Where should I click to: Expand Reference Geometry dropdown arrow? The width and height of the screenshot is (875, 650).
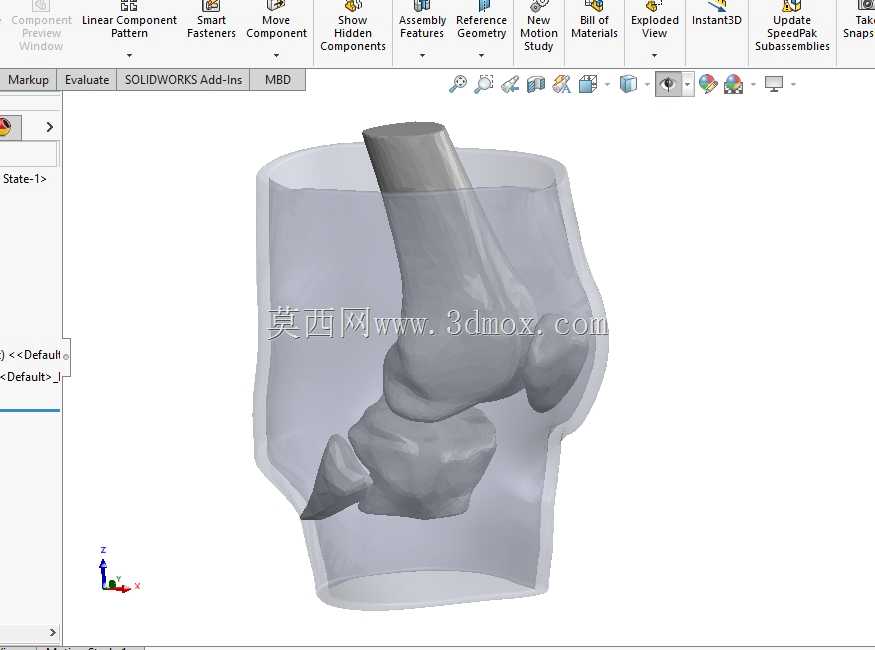pos(481,55)
